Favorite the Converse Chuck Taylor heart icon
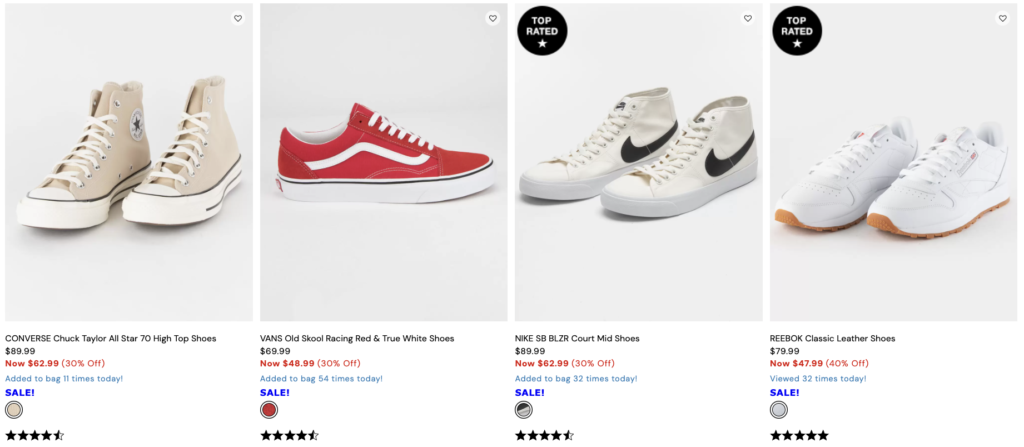1024x447 pixels. coord(238,18)
